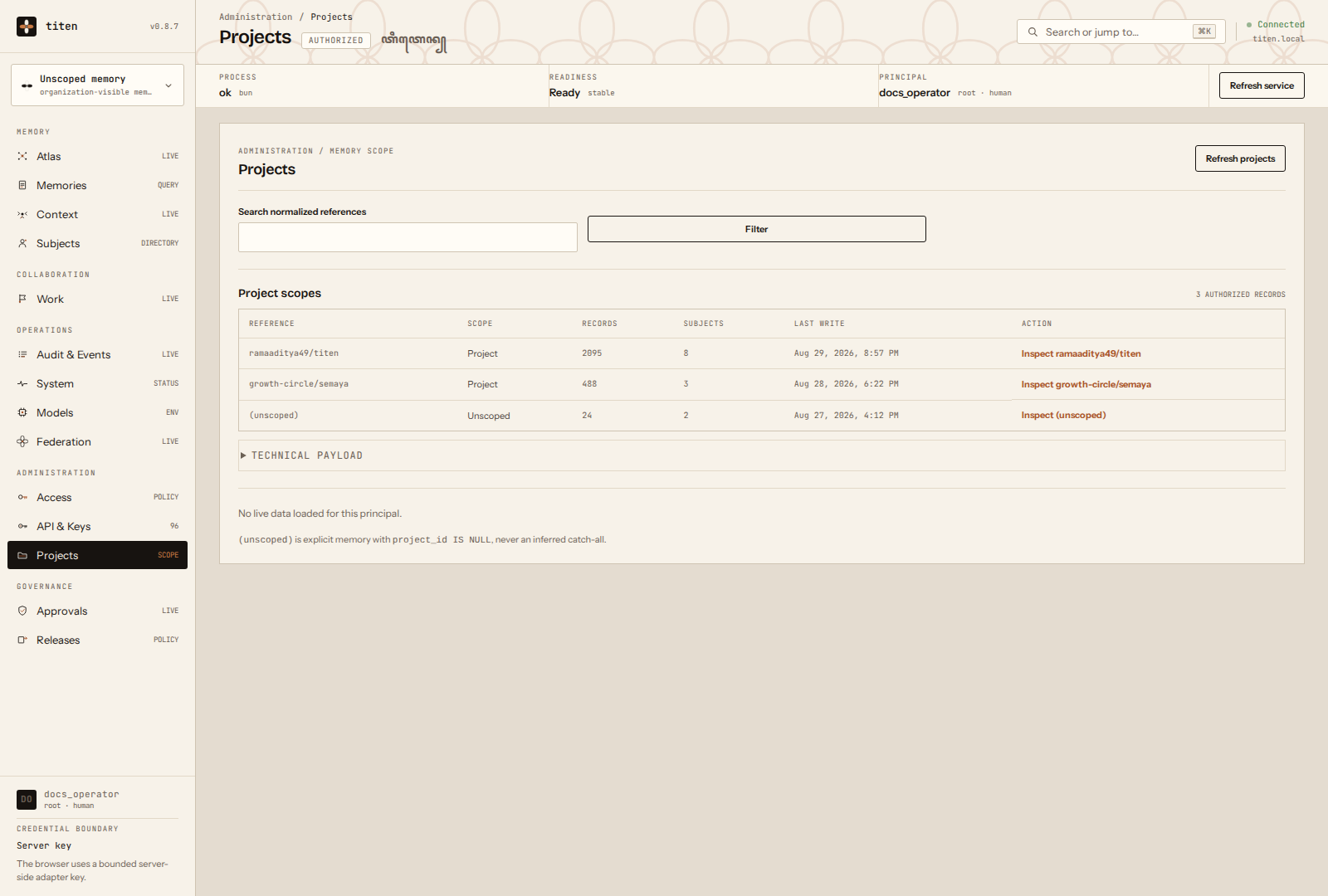This screenshot has height=896, width=1328.
Task: Click the Memories document icon
Action: tap(22, 185)
